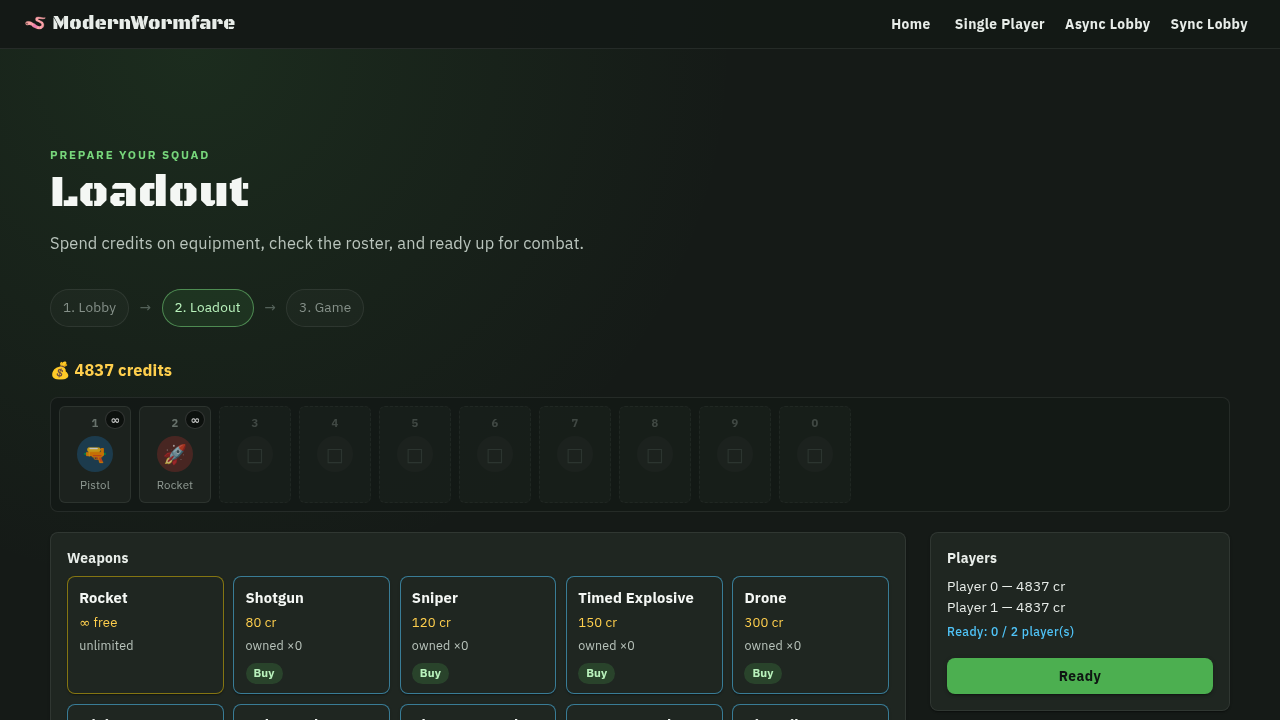1280x720 pixels.
Task: Click the Sniper weapon card title
Action: pyautogui.click(x=435, y=598)
